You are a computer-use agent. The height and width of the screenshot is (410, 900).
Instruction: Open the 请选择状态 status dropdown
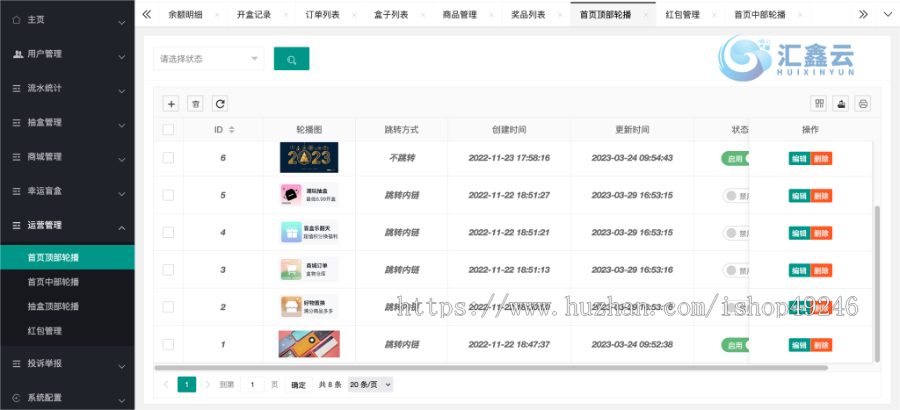point(209,59)
